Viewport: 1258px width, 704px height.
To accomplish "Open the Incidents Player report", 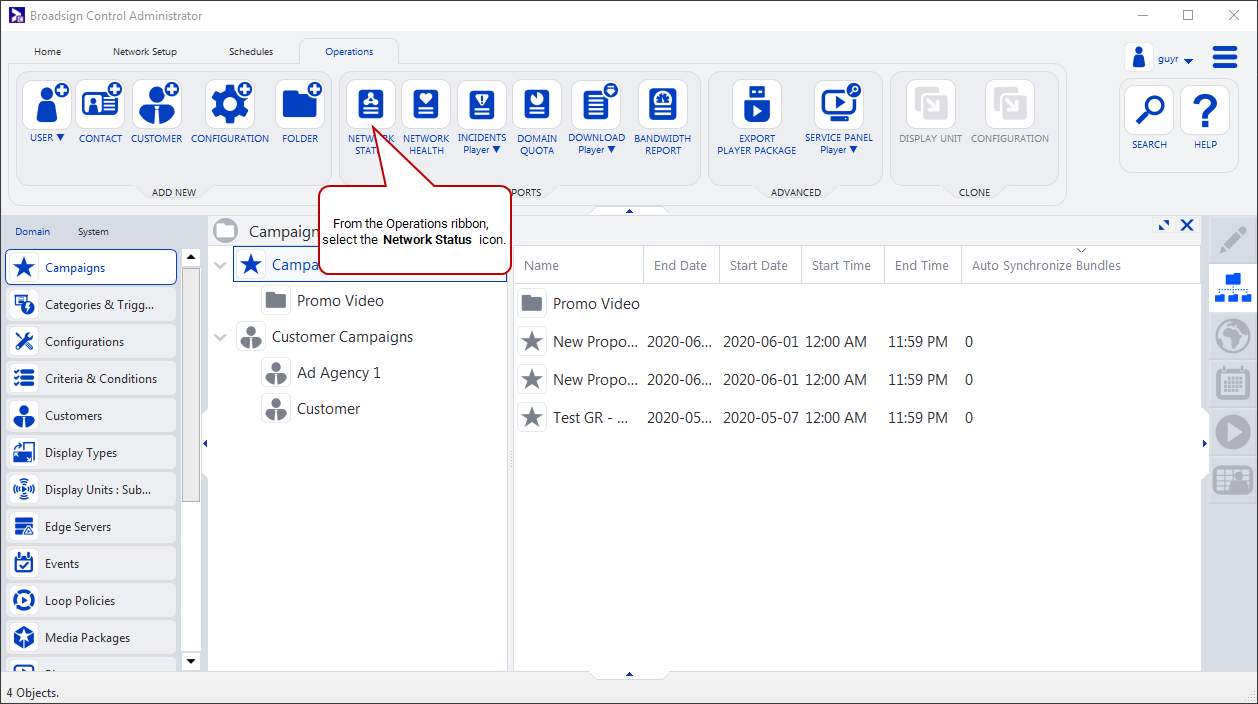I will pyautogui.click(x=482, y=104).
